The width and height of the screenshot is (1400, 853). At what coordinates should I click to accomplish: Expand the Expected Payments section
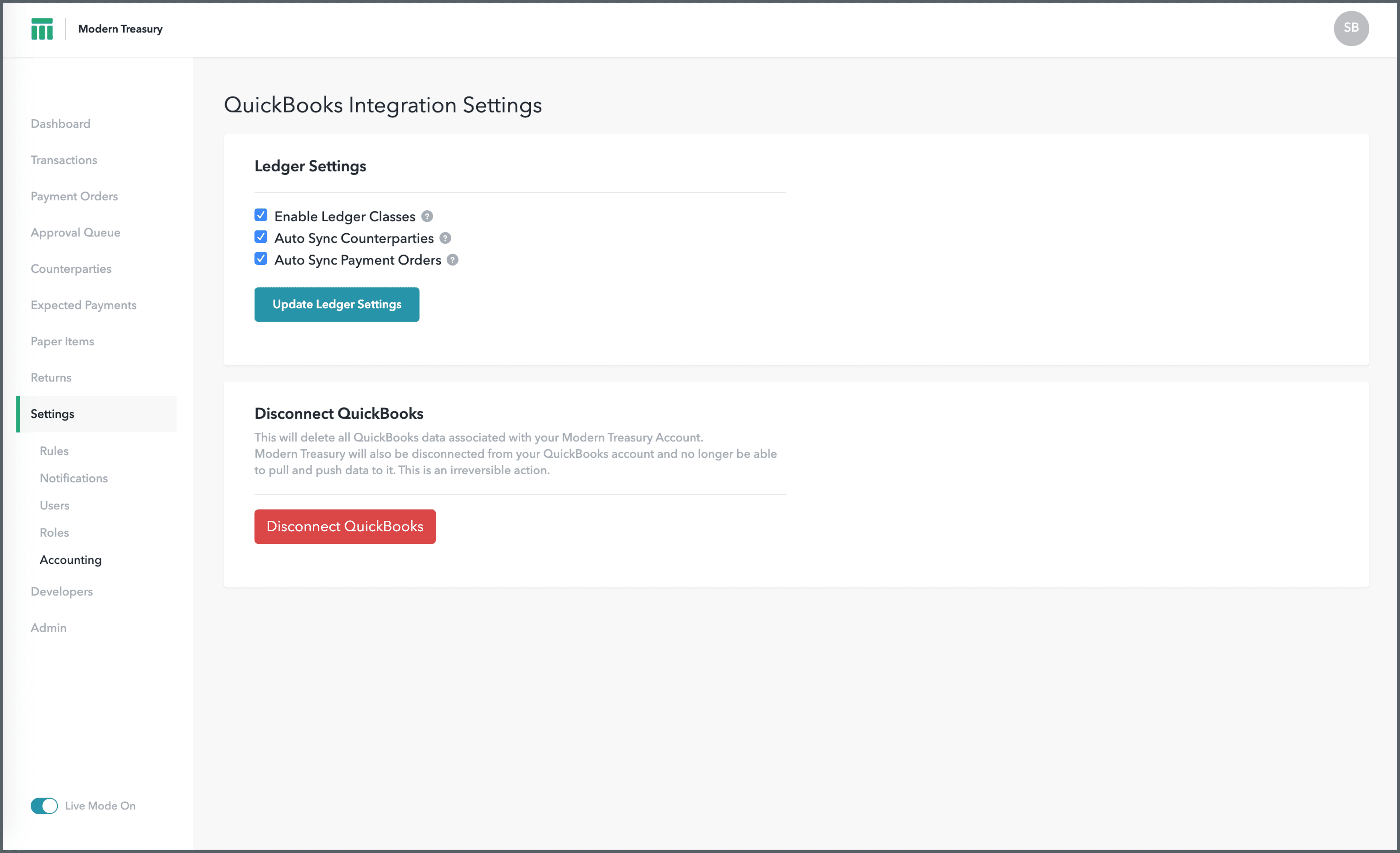coord(83,305)
